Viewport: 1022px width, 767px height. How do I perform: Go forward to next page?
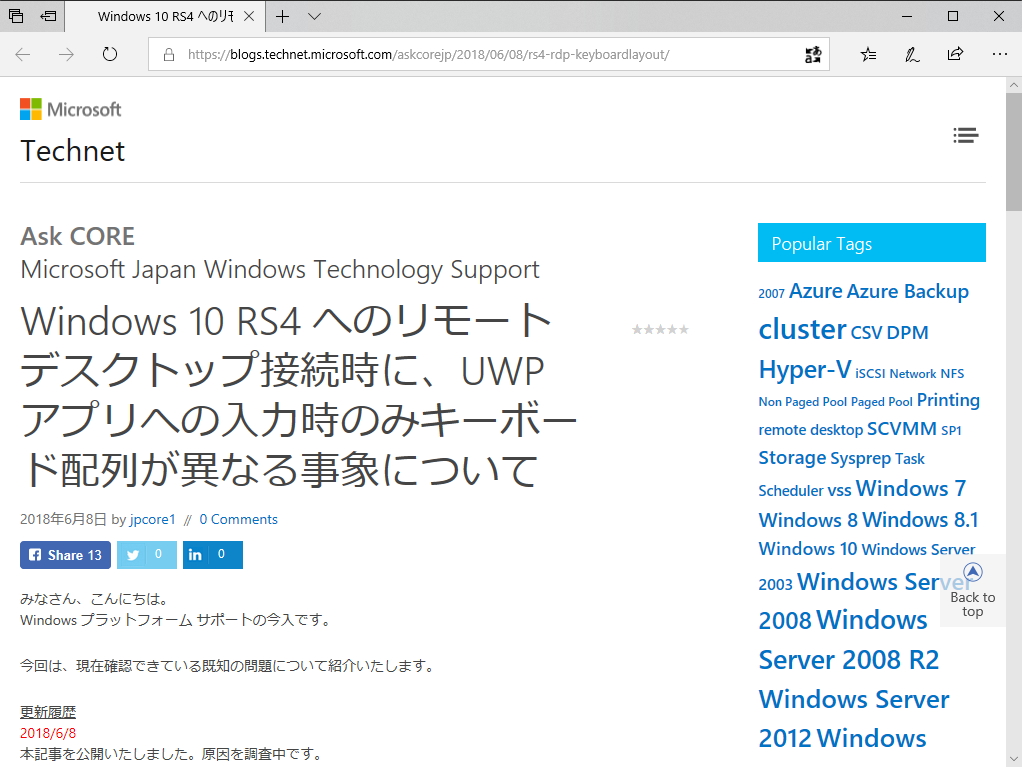[x=66, y=54]
